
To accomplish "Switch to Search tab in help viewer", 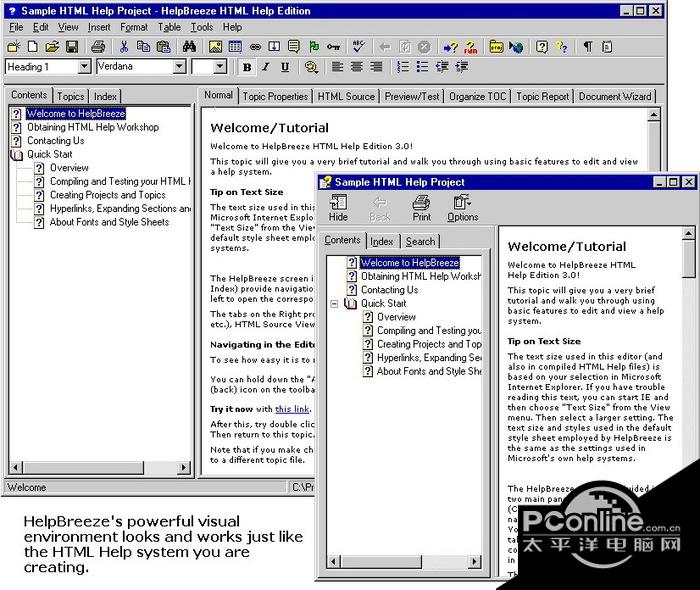I will tap(420, 241).
